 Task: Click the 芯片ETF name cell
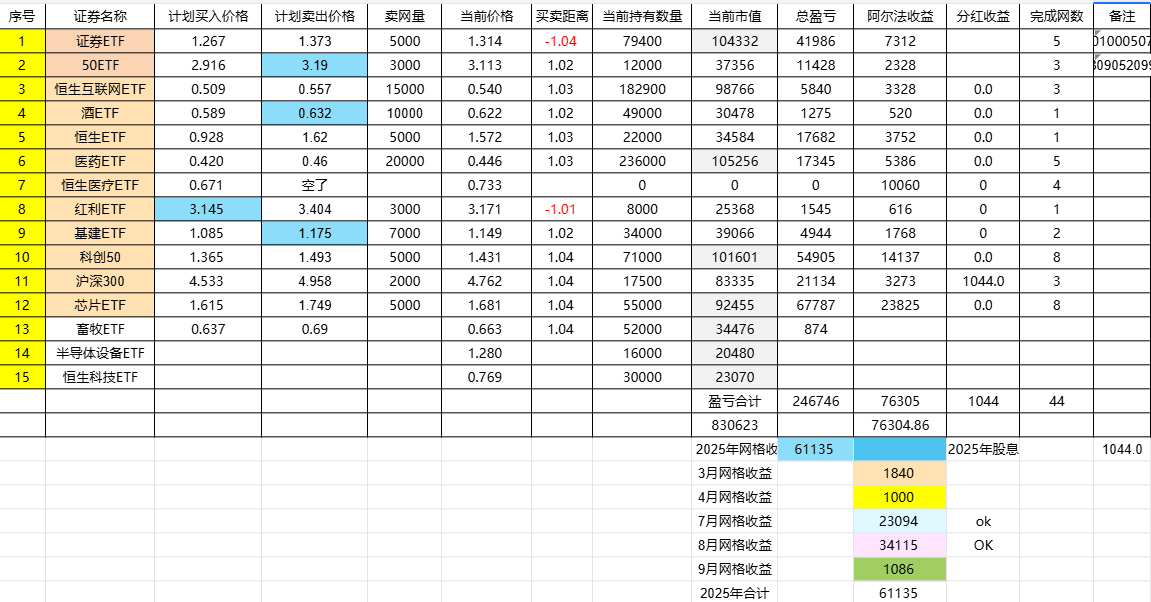100,305
